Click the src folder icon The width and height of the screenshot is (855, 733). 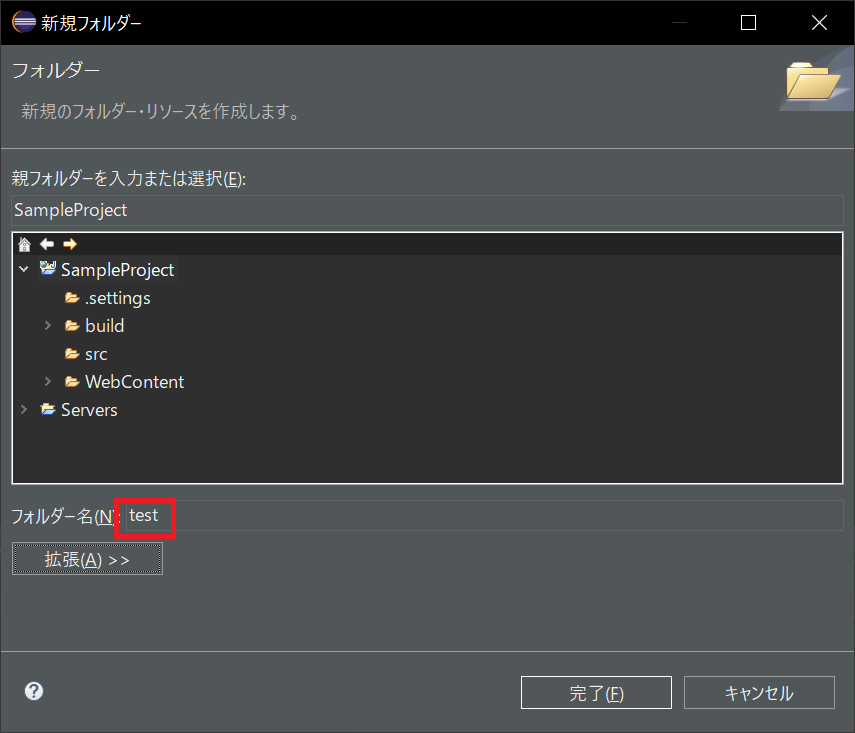pyautogui.click(x=71, y=353)
